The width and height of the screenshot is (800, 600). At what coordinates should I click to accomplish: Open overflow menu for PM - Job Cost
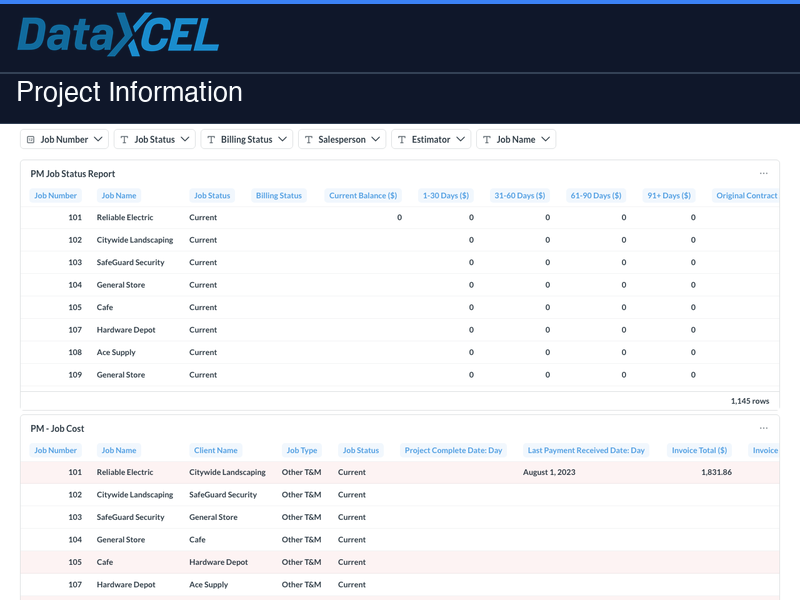pyautogui.click(x=764, y=427)
